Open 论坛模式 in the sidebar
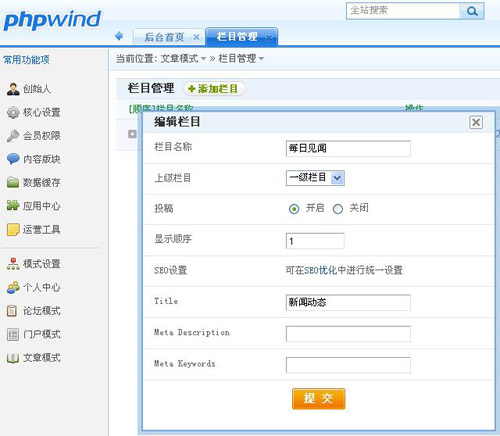This screenshot has height=436, width=500. (41, 311)
